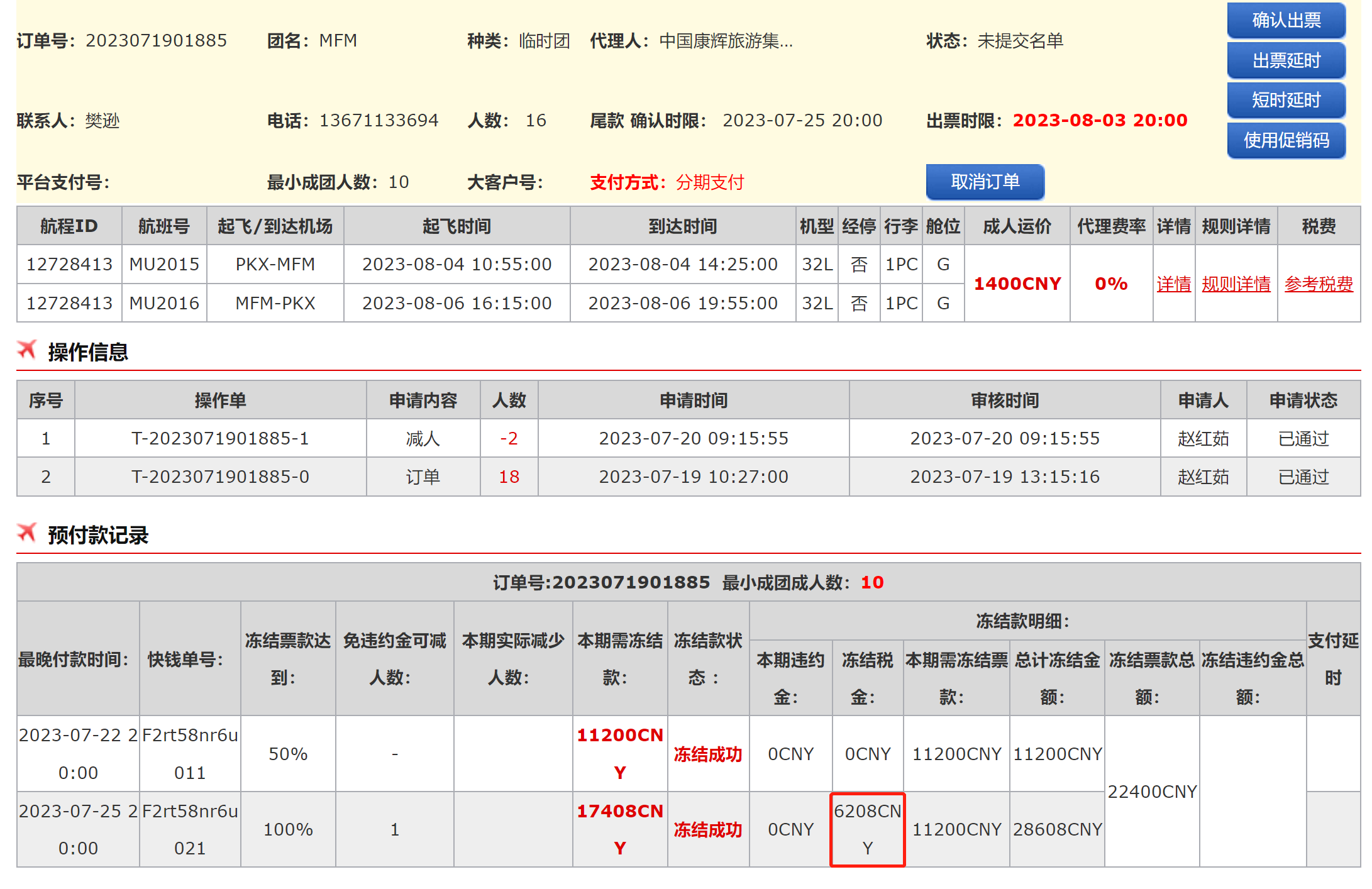Viewport: 1372px width, 889px height.
Task: Open the 详情 link in flight table
Action: point(1173,284)
